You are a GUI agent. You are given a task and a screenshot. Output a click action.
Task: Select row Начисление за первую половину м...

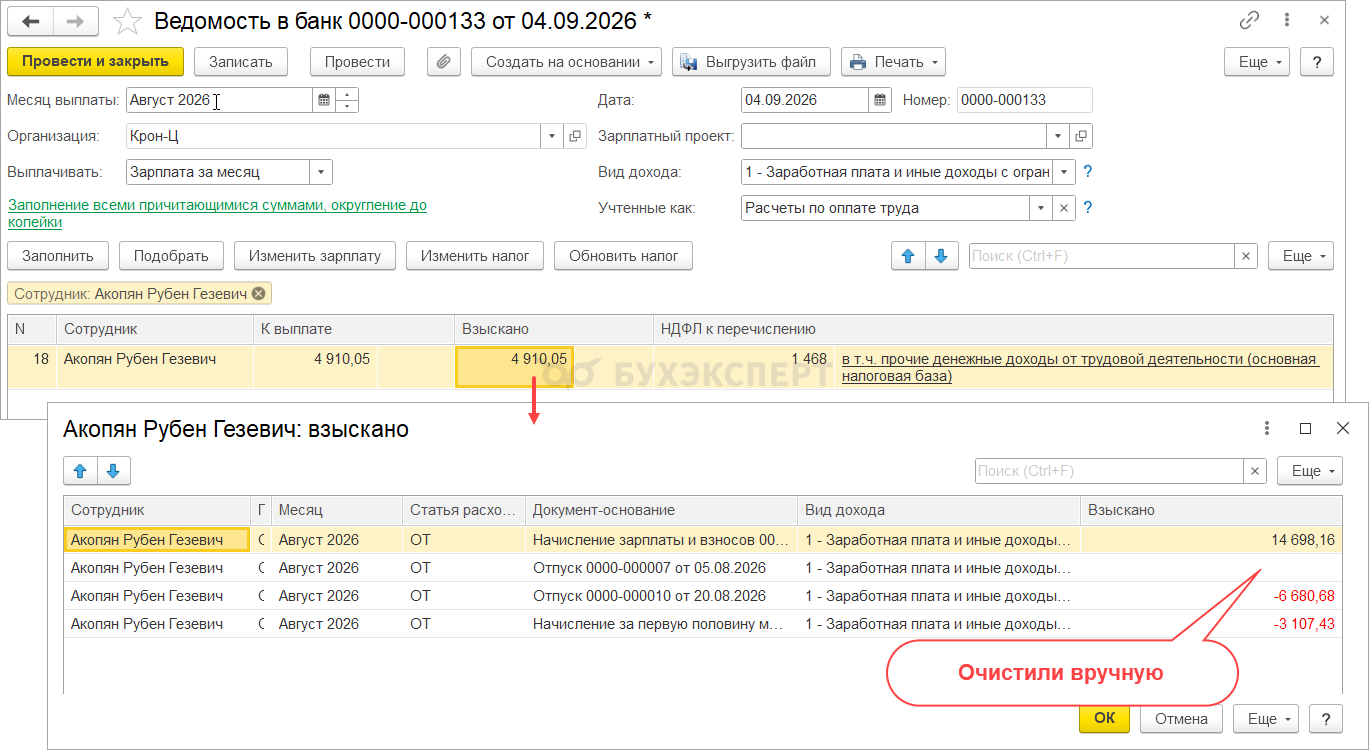pos(703,624)
